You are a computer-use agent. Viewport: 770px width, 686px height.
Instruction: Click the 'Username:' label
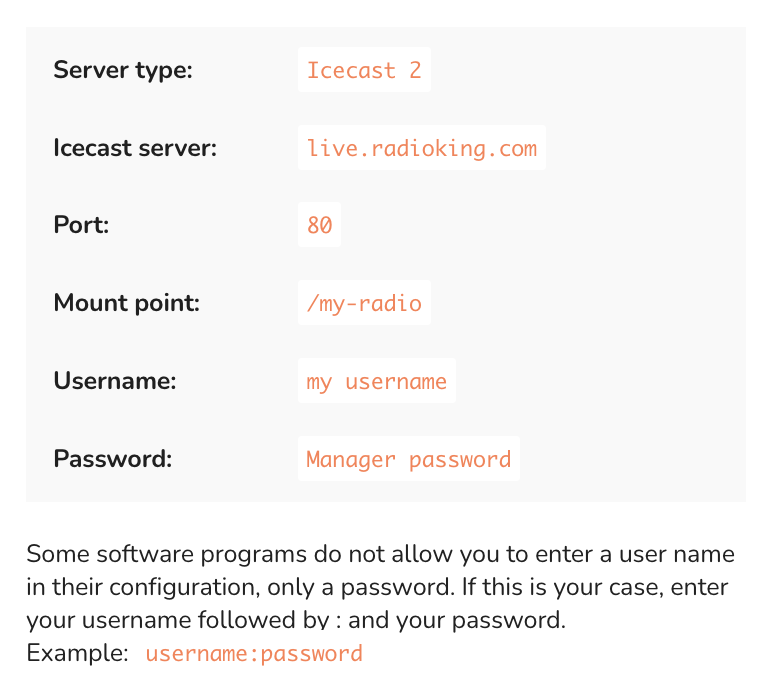click(x=114, y=381)
